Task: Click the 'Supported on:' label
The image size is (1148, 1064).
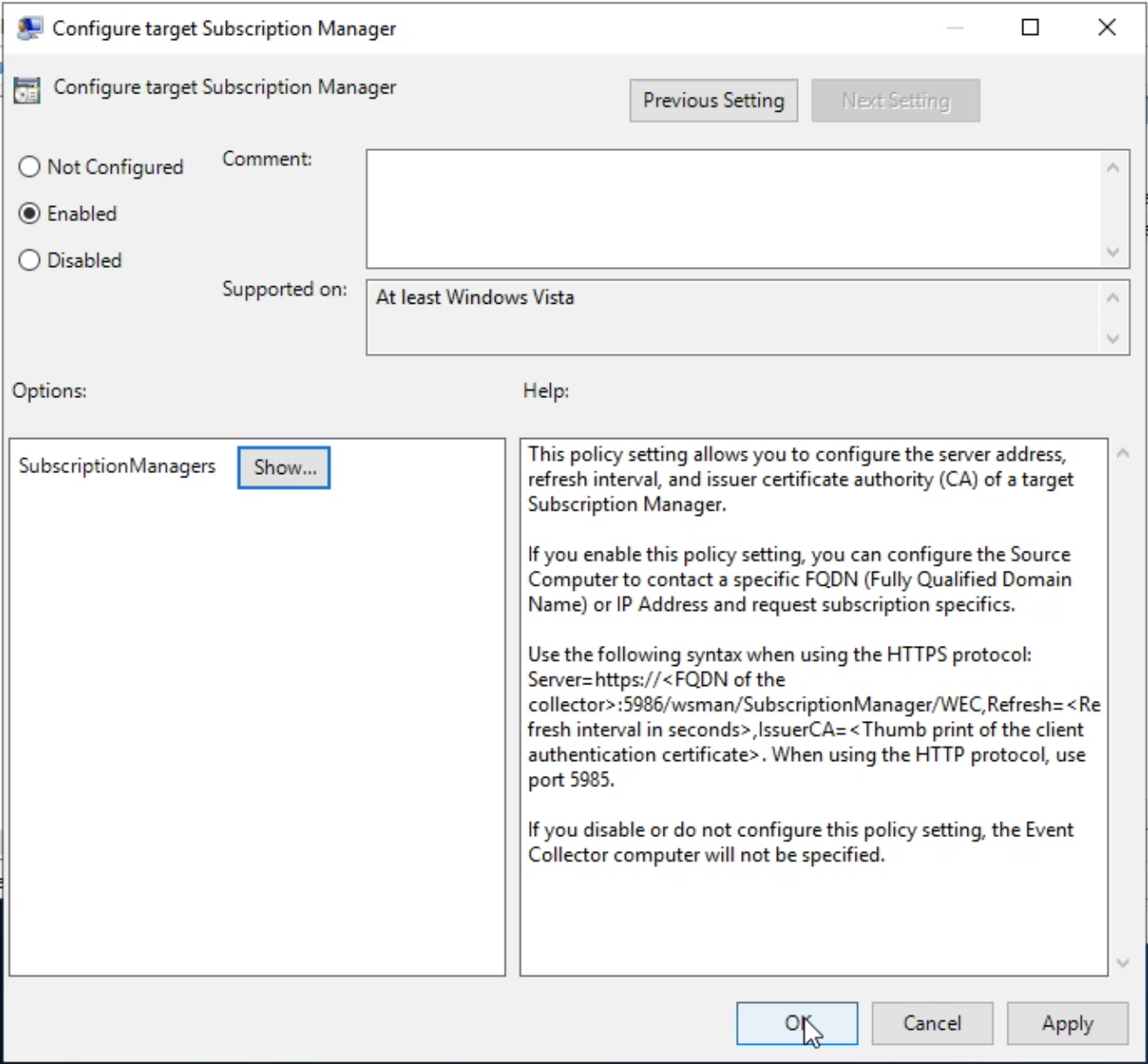Action: pyautogui.click(x=285, y=289)
